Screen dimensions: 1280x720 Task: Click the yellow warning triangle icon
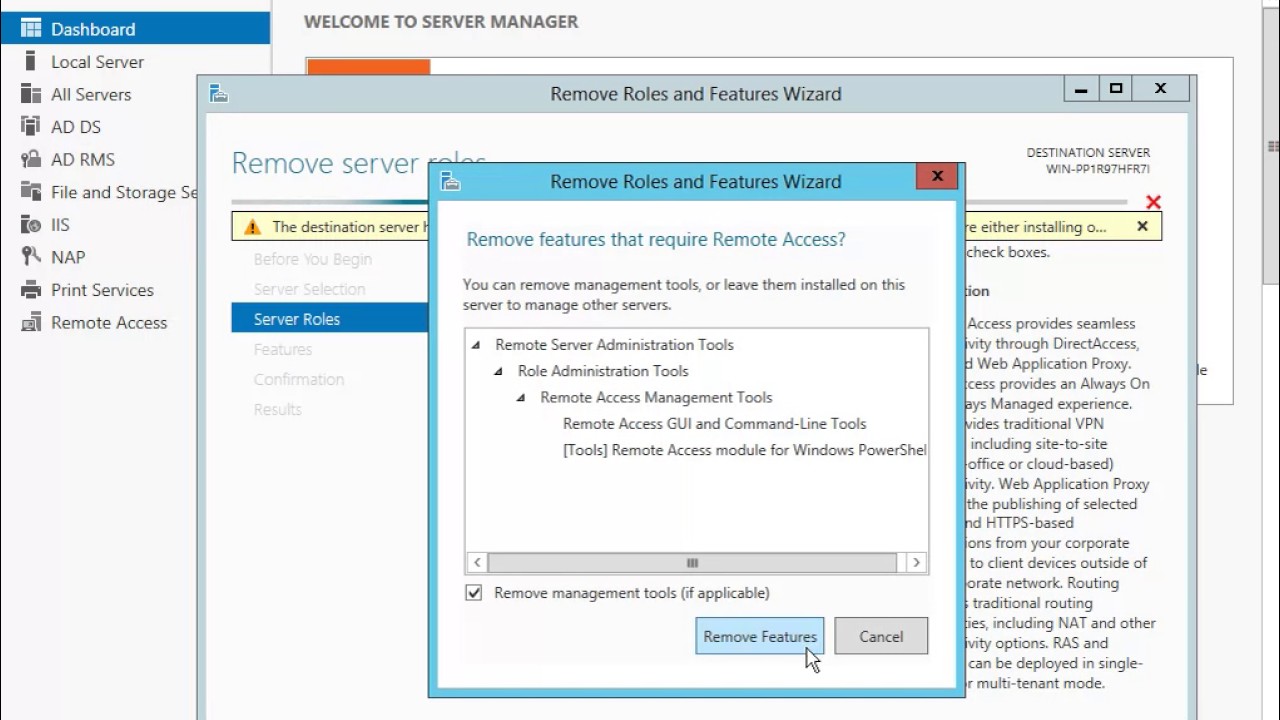pos(251,227)
